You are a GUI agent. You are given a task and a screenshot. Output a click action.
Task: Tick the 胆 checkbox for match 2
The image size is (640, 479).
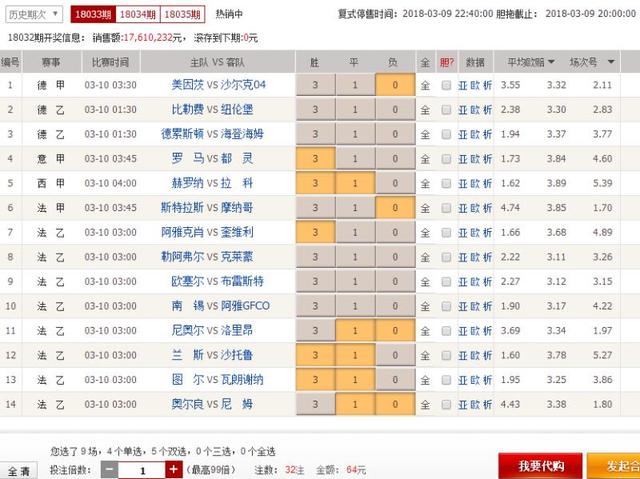[446, 110]
